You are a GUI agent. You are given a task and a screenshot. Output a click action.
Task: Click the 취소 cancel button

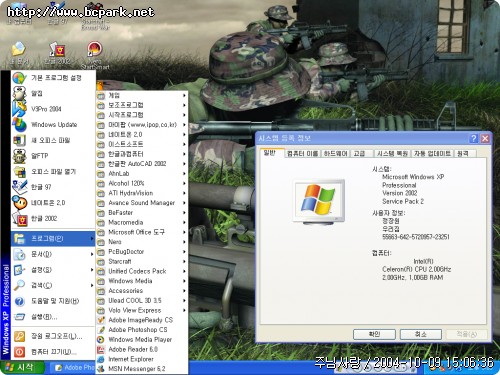(421, 334)
